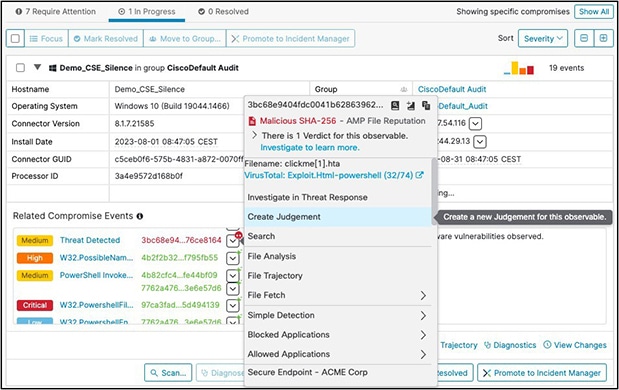This screenshot has height=390, width=619.
Task: Open the W32.PowershellFil... event link
Action: [96, 305]
